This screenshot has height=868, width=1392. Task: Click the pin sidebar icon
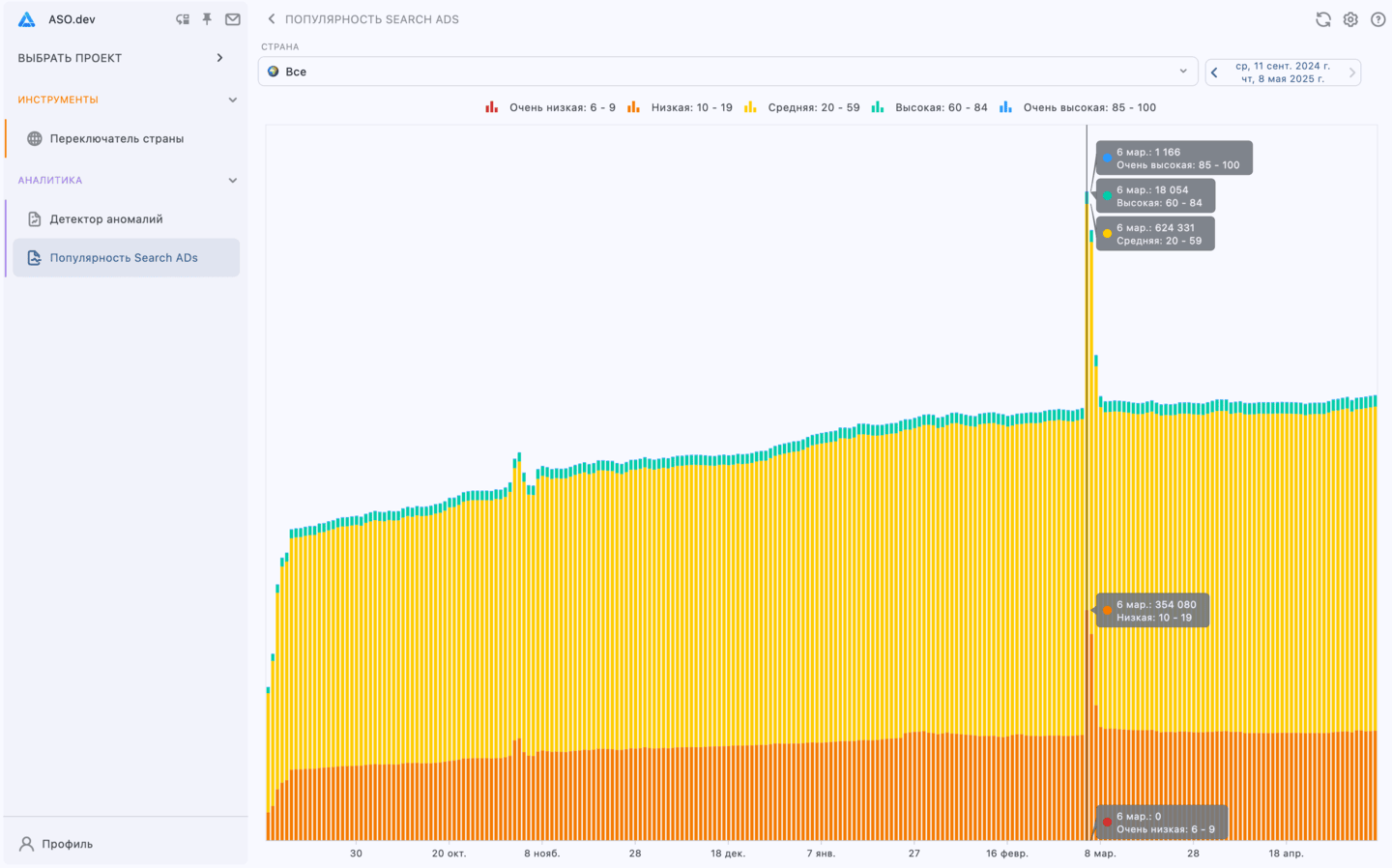pos(207,18)
